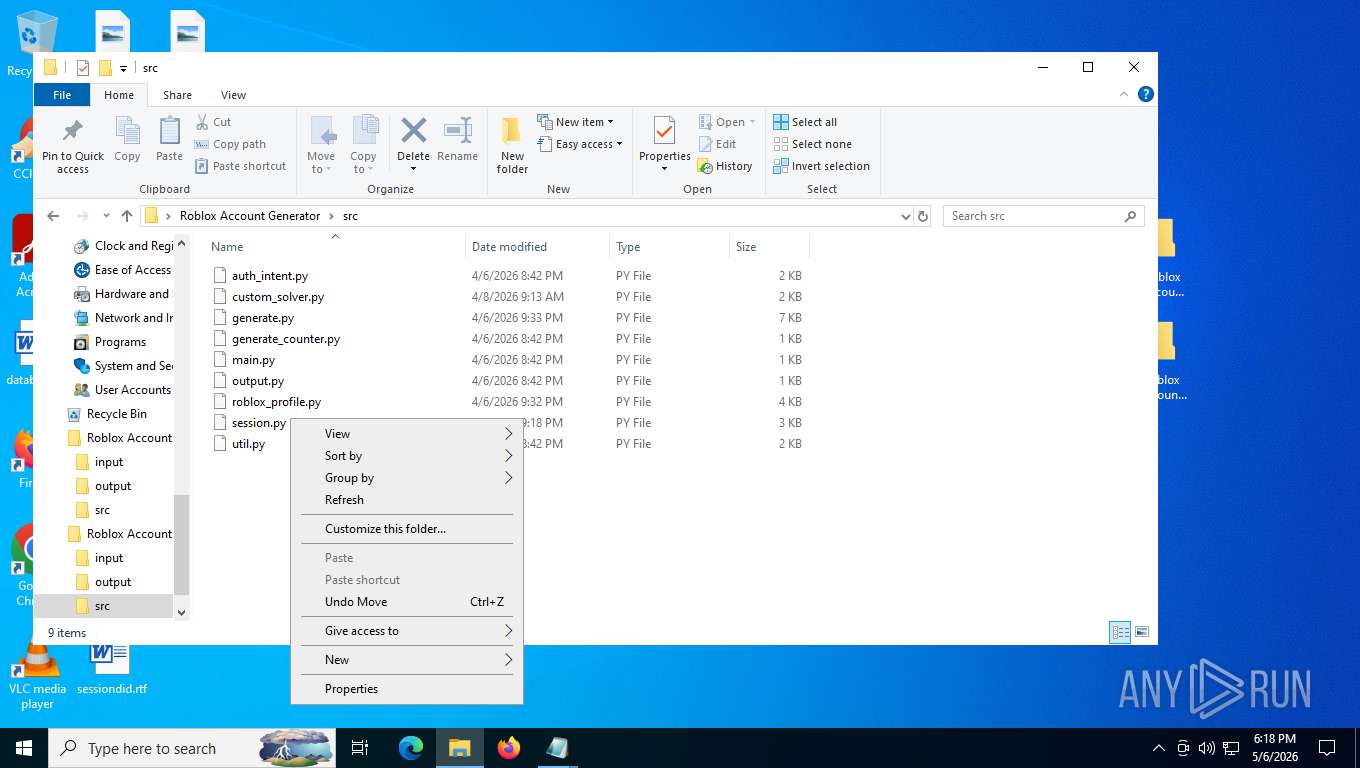
Task: Choose Undo Move in context menu
Action: click(x=407, y=602)
